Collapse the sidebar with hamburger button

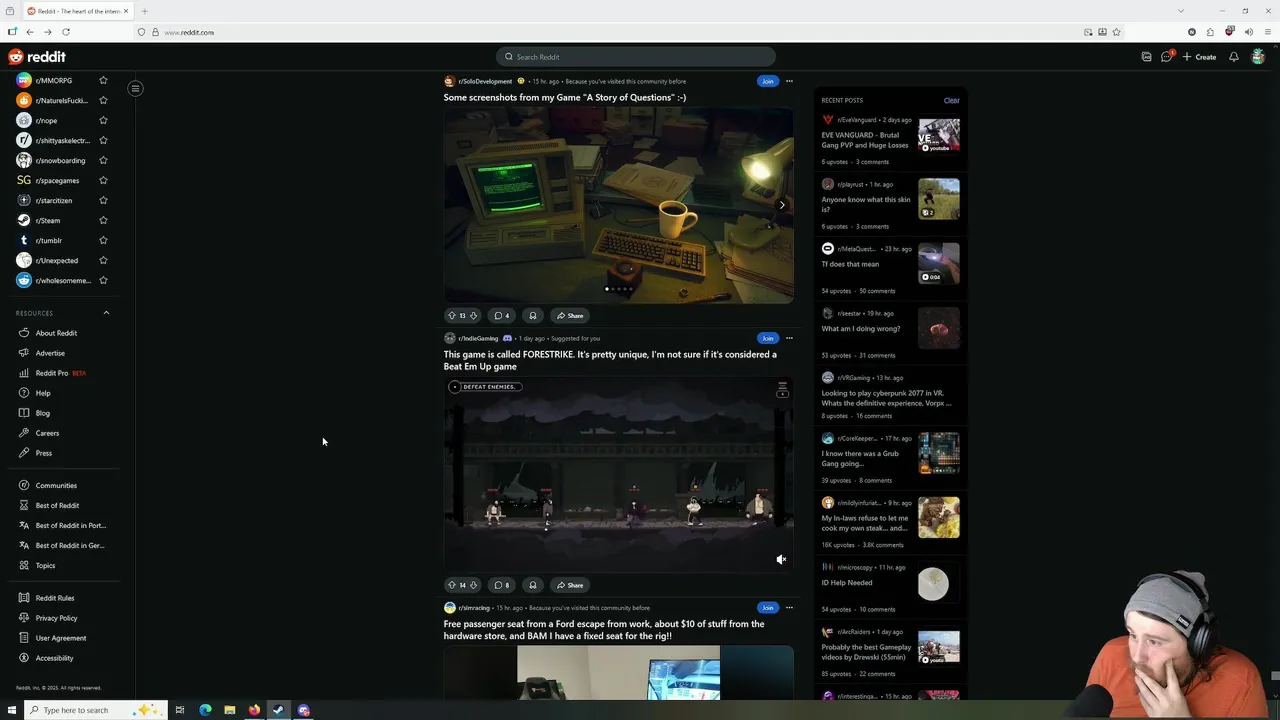(135, 88)
